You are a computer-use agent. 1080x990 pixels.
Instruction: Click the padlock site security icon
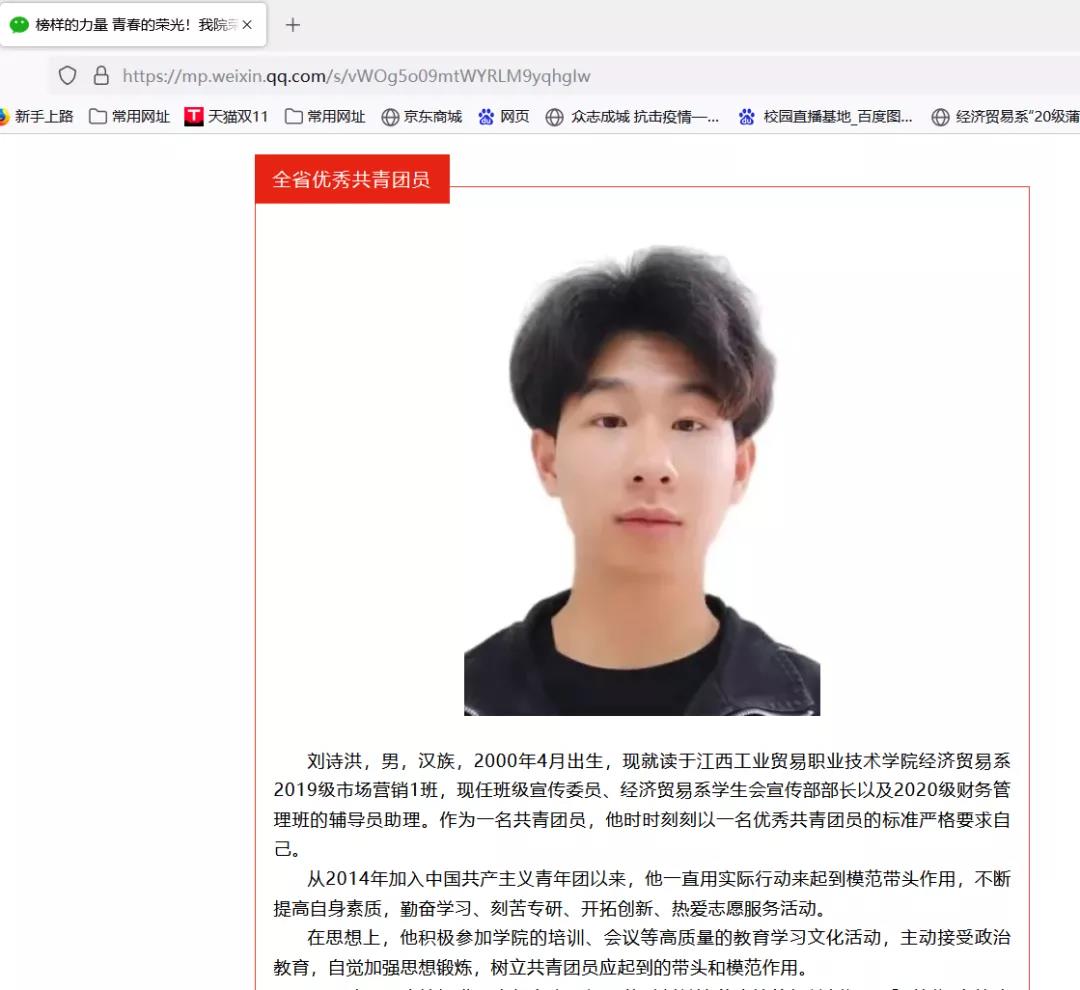pyautogui.click(x=101, y=75)
